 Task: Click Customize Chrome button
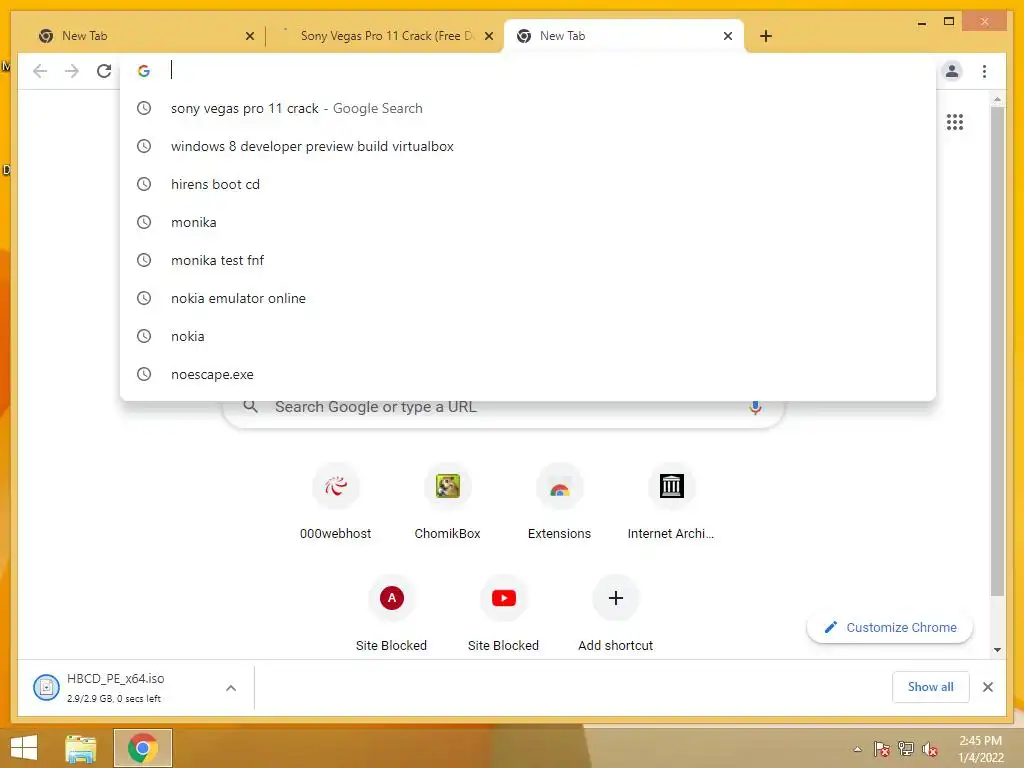890,628
